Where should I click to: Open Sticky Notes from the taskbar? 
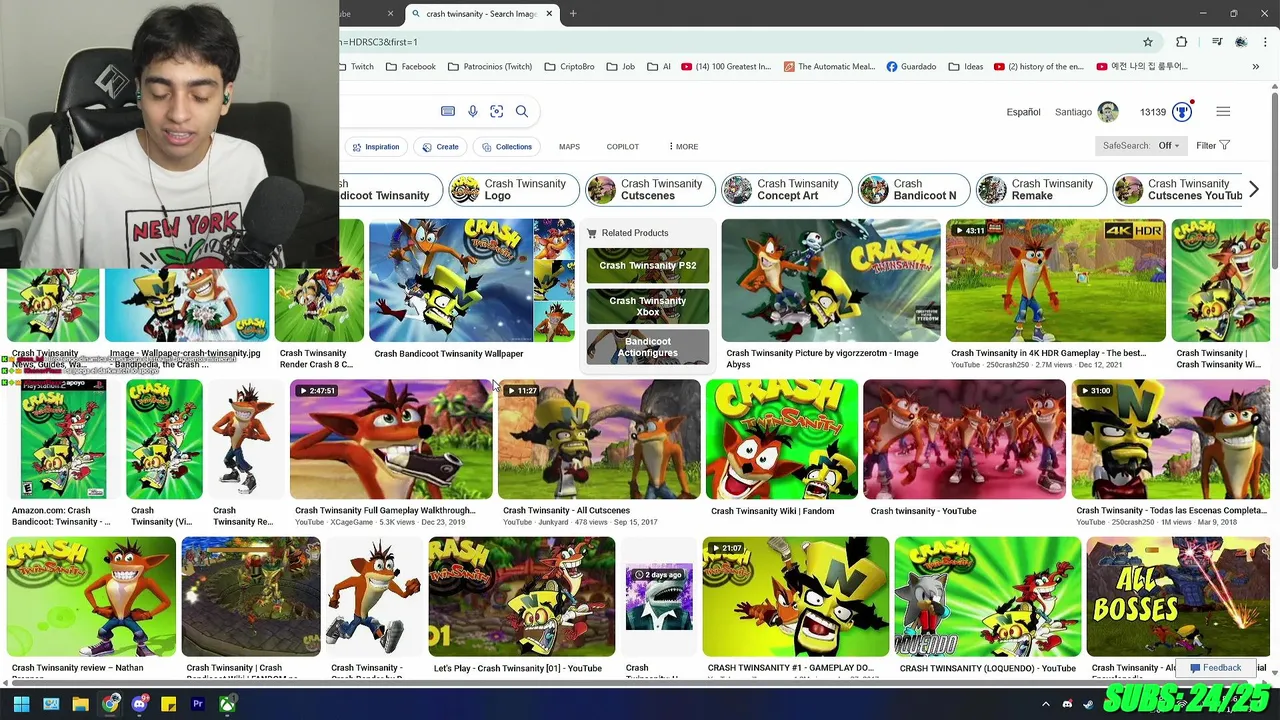(x=169, y=704)
